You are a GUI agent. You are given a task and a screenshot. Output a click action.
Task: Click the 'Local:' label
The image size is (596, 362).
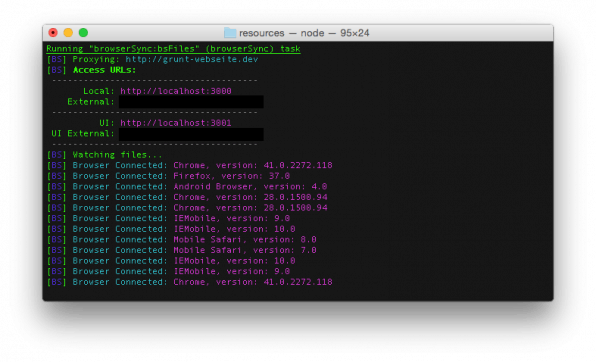pos(99,91)
